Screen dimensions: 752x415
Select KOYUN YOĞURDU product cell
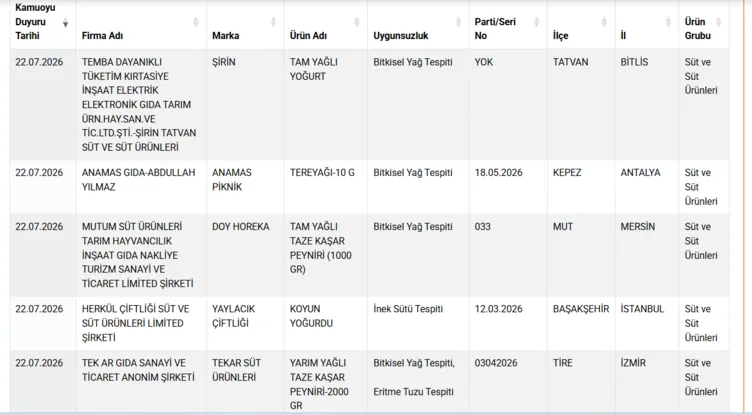(x=326, y=323)
